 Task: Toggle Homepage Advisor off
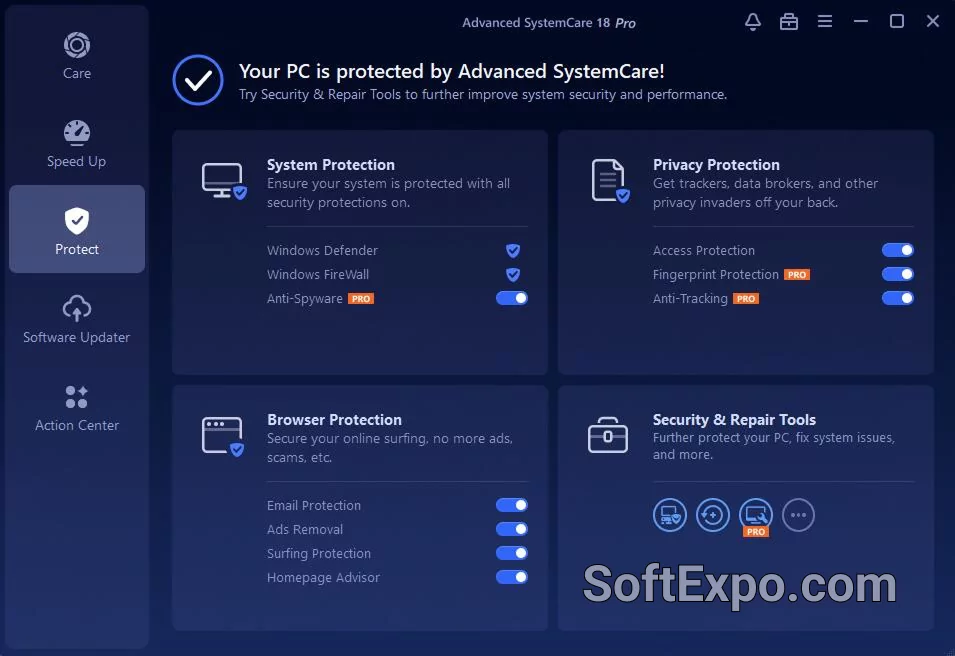coord(512,577)
